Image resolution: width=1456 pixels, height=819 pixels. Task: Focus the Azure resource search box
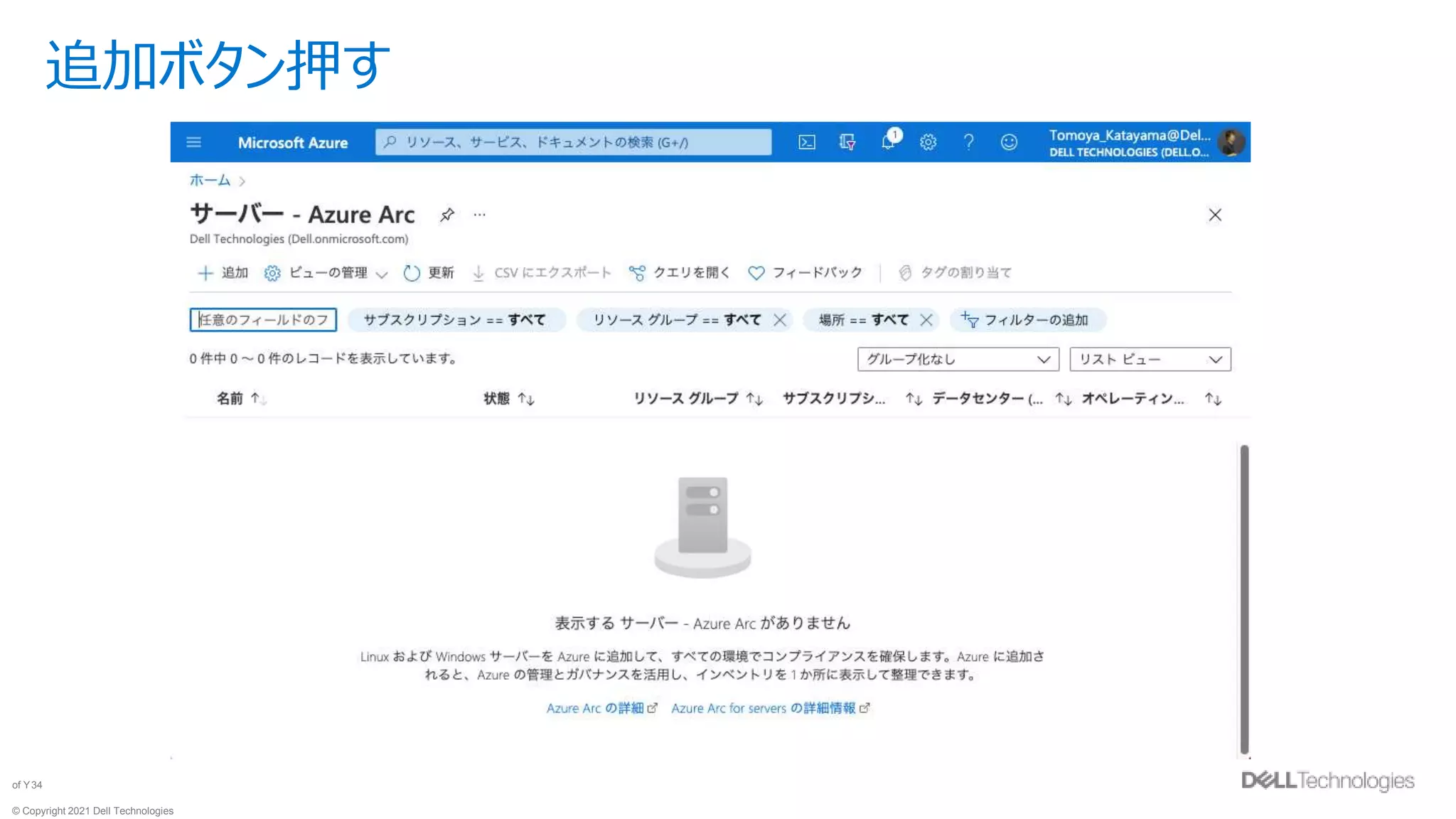[573, 142]
